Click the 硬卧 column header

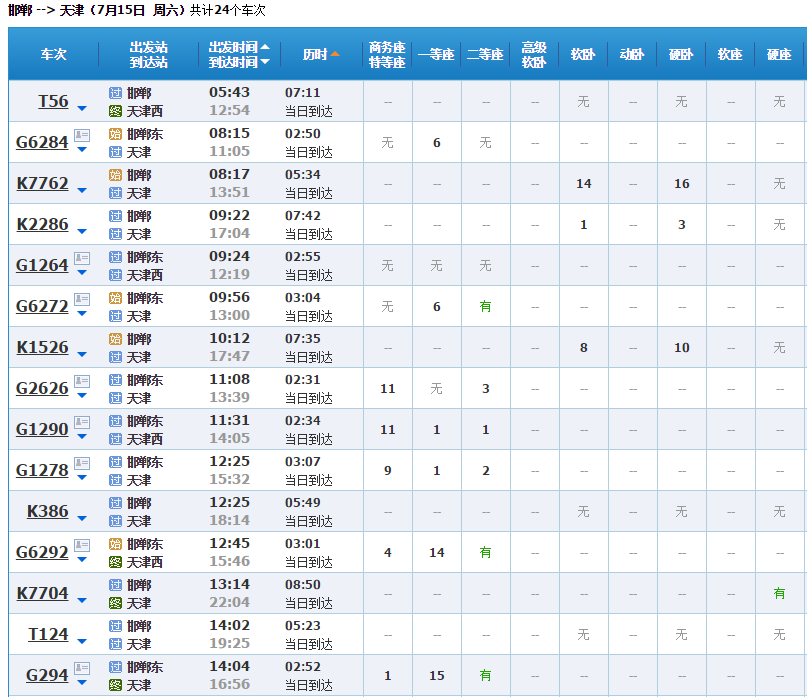click(x=681, y=54)
